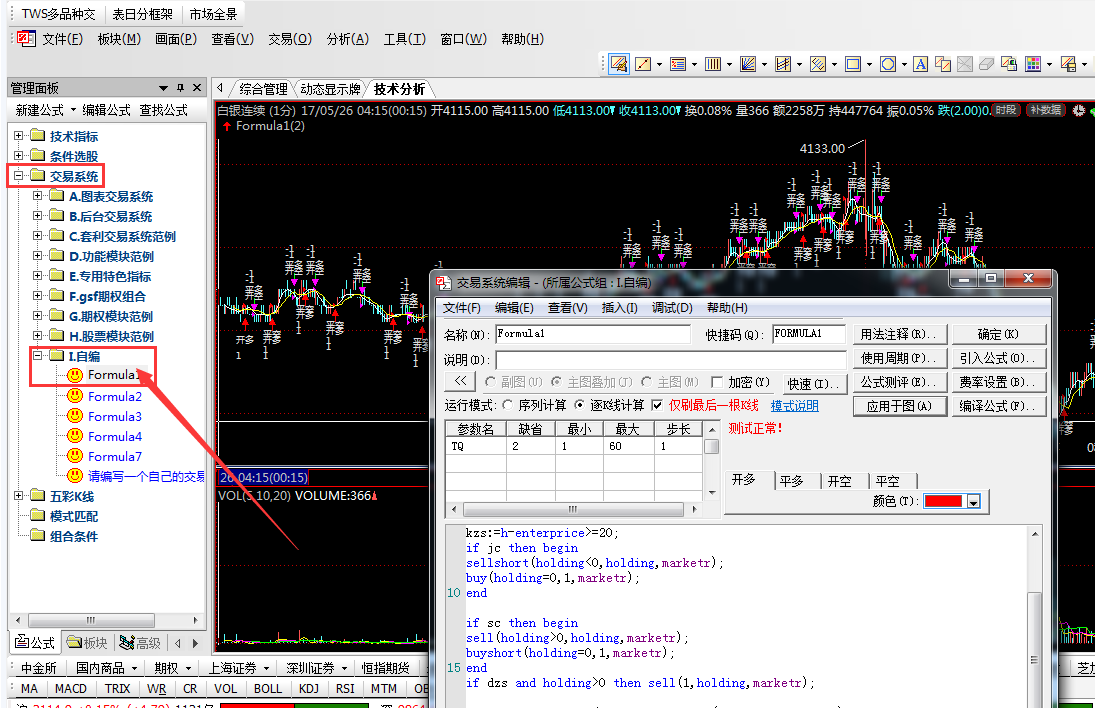Click the 费率设置(B) button
Screen dimensions: 1095x708
pos(998,383)
